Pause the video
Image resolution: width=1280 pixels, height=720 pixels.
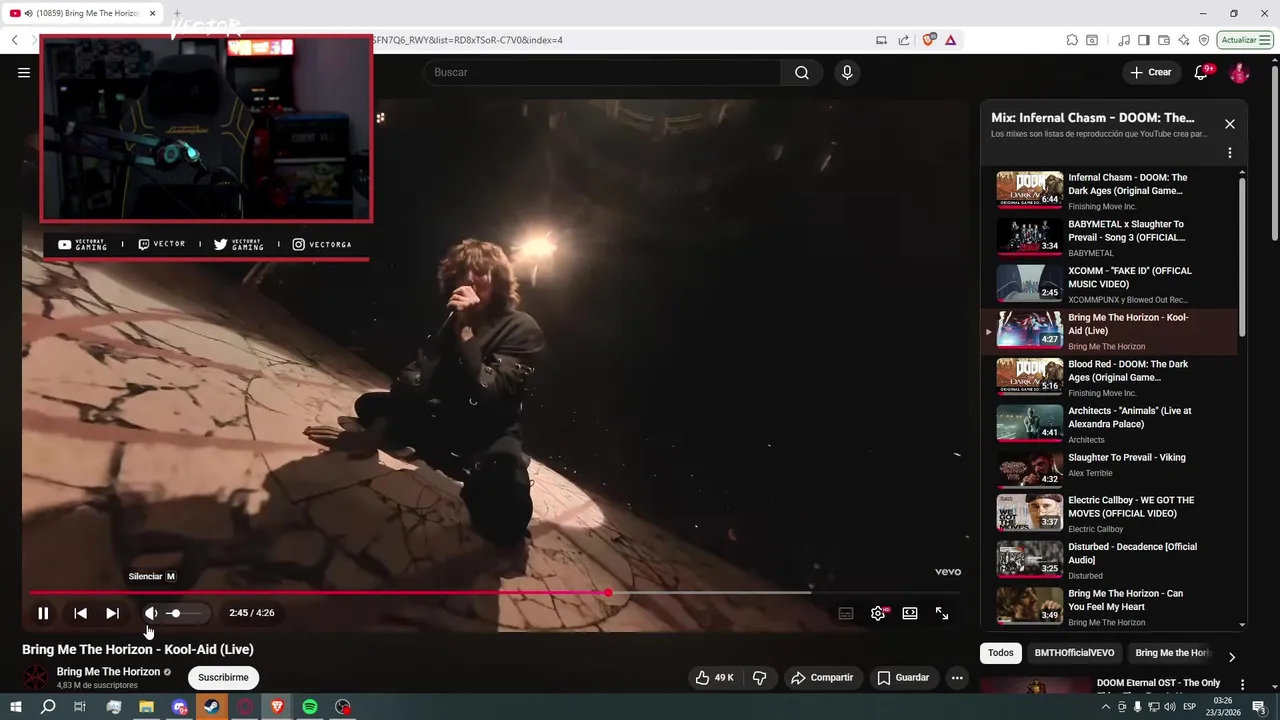pos(43,613)
